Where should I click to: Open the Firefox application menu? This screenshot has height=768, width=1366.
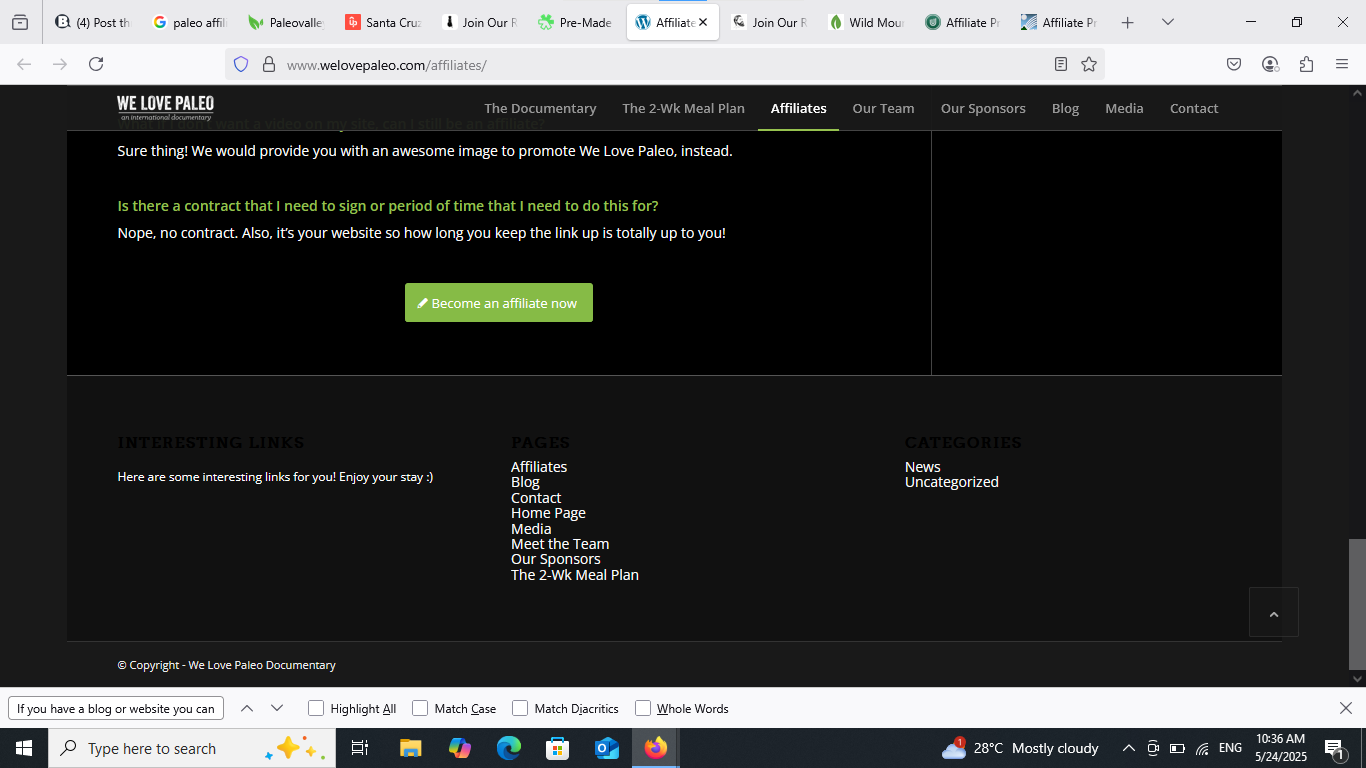pos(1342,64)
